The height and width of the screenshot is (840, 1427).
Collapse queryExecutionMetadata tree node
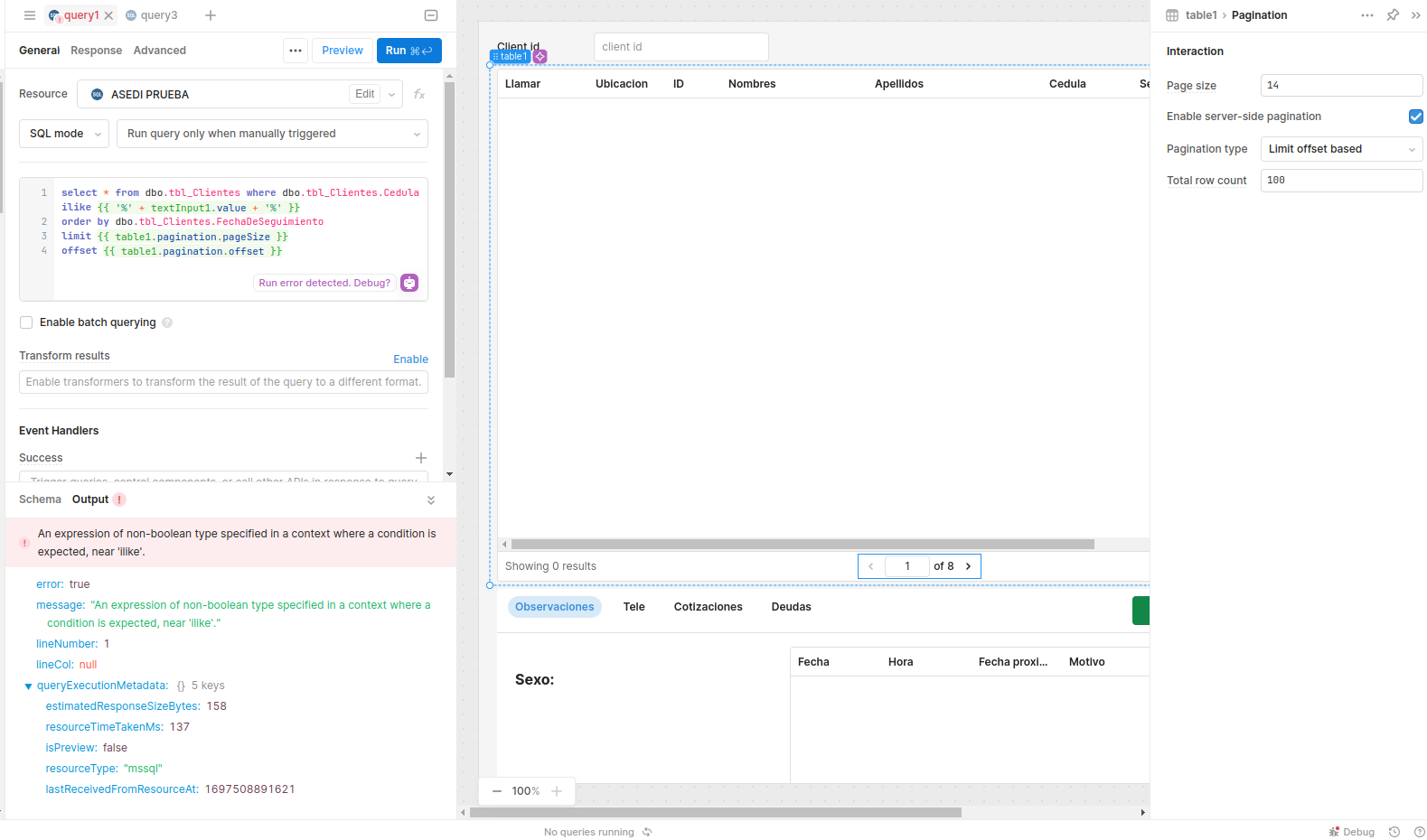coord(28,686)
